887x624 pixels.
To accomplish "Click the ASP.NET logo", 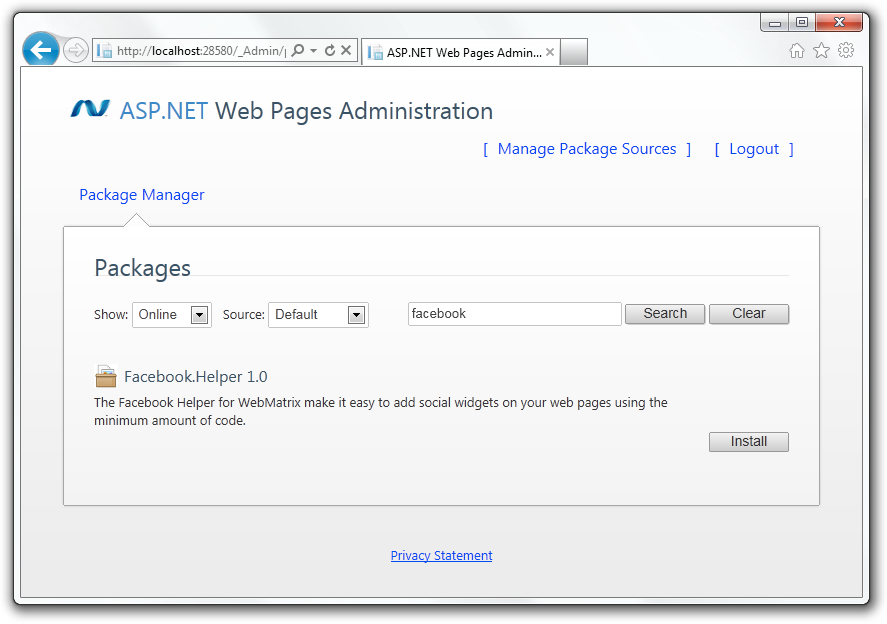I will tap(89, 110).
